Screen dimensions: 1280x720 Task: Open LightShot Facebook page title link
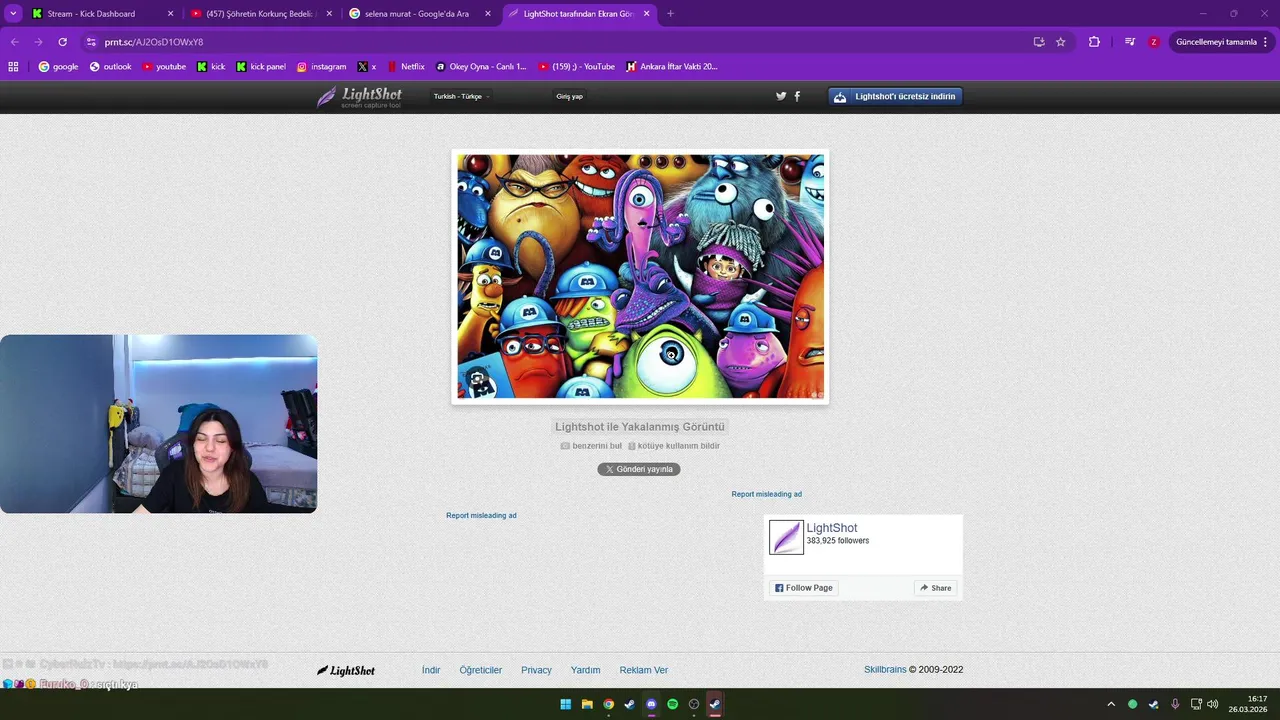[x=832, y=528]
